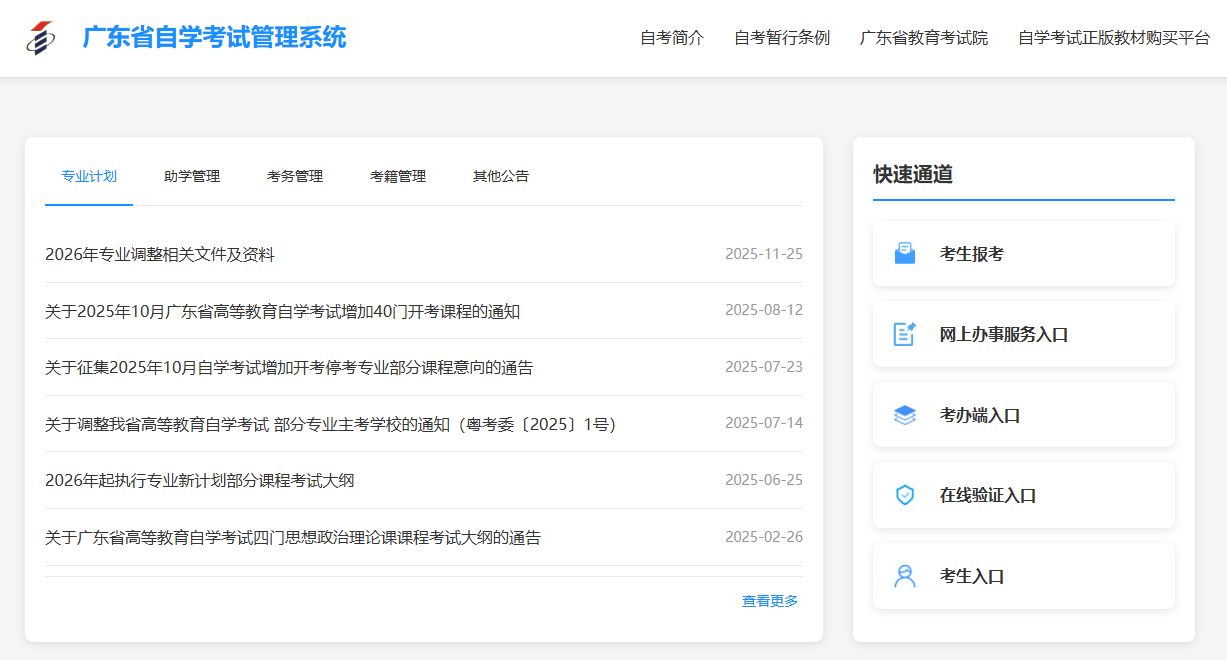This screenshot has width=1227, height=660.
Task: Open the 考籍管理 tab
Action: point(398,177)
